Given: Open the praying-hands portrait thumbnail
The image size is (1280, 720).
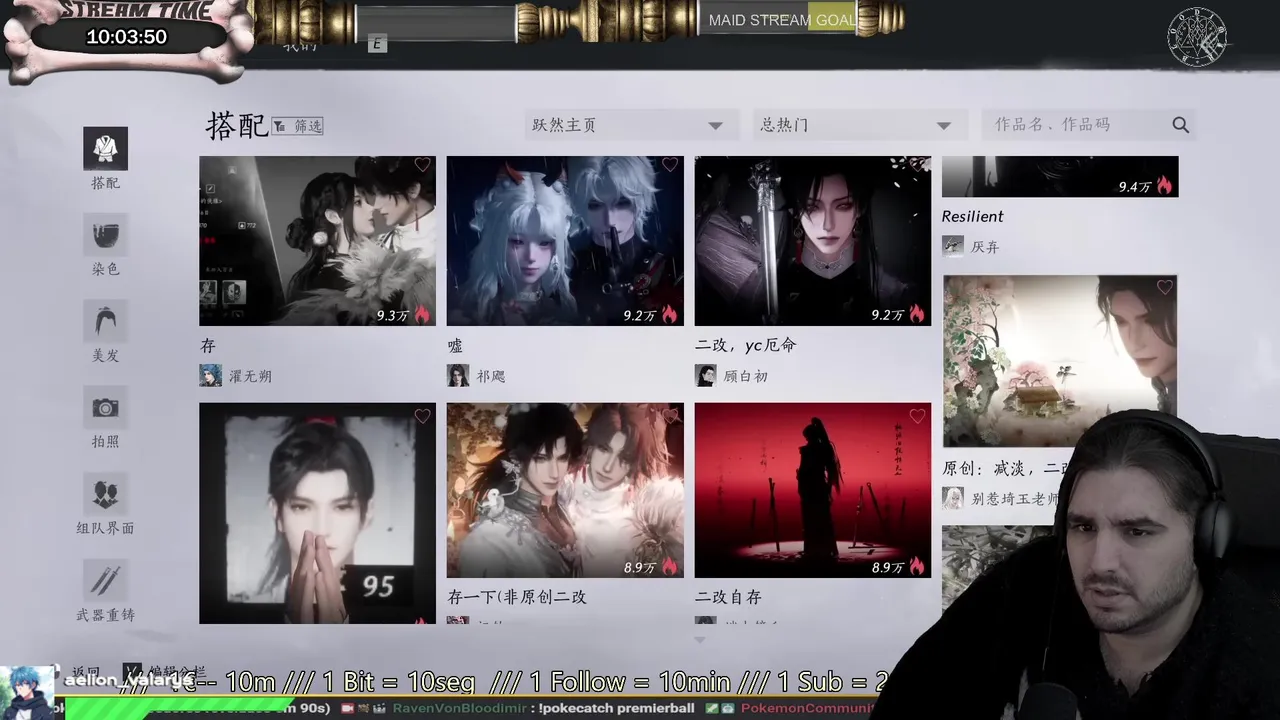Looking at the screenshot, I should pos(317,513).
